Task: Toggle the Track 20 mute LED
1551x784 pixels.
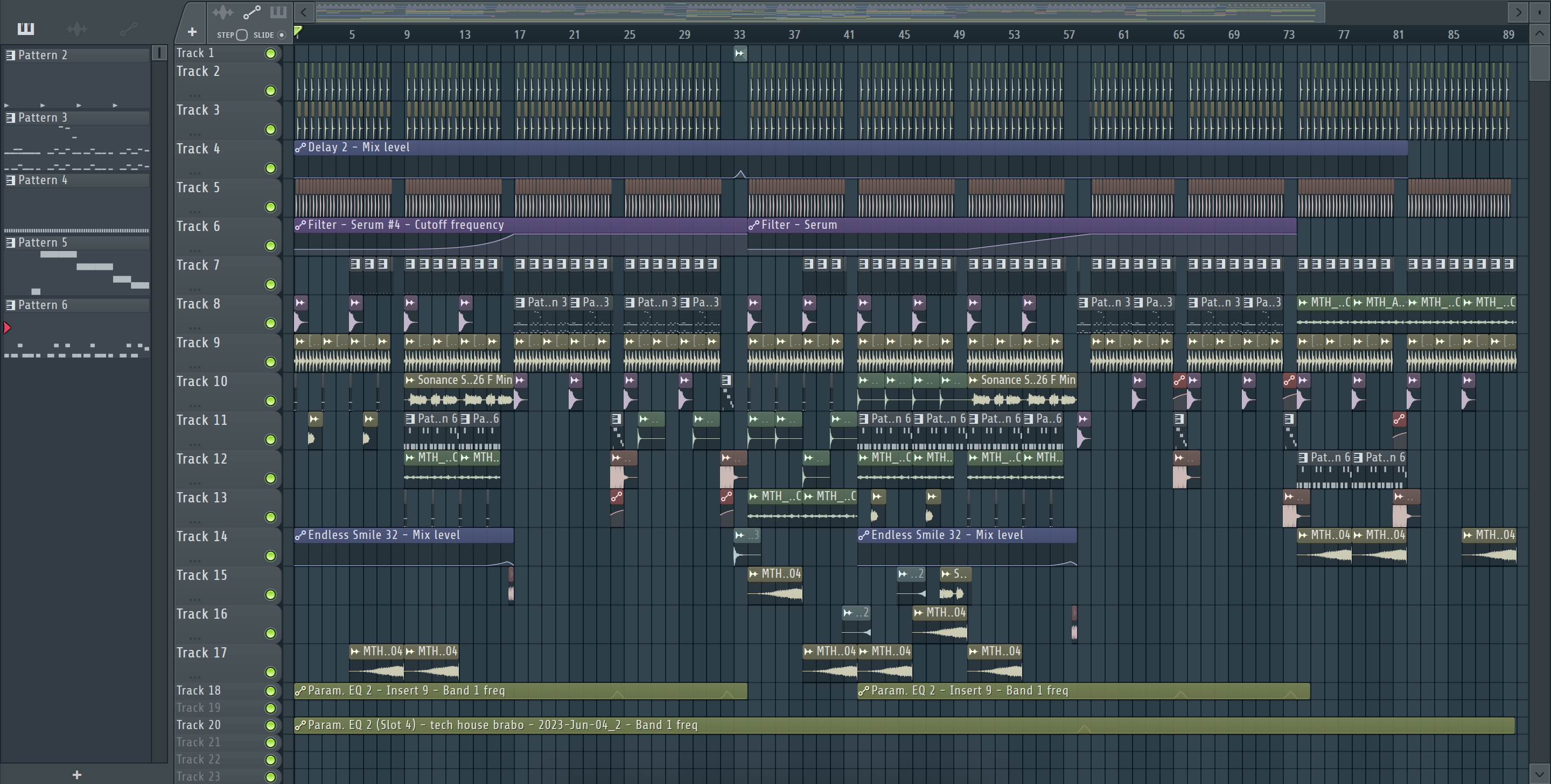Action: [271, 726]
